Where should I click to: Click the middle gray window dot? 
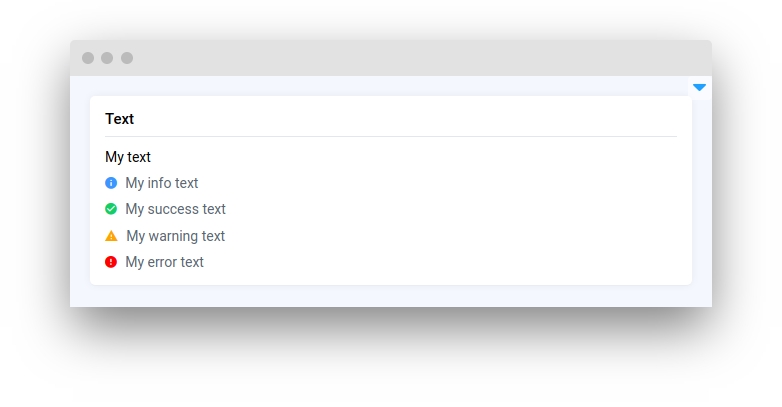(x=107, y=58)
